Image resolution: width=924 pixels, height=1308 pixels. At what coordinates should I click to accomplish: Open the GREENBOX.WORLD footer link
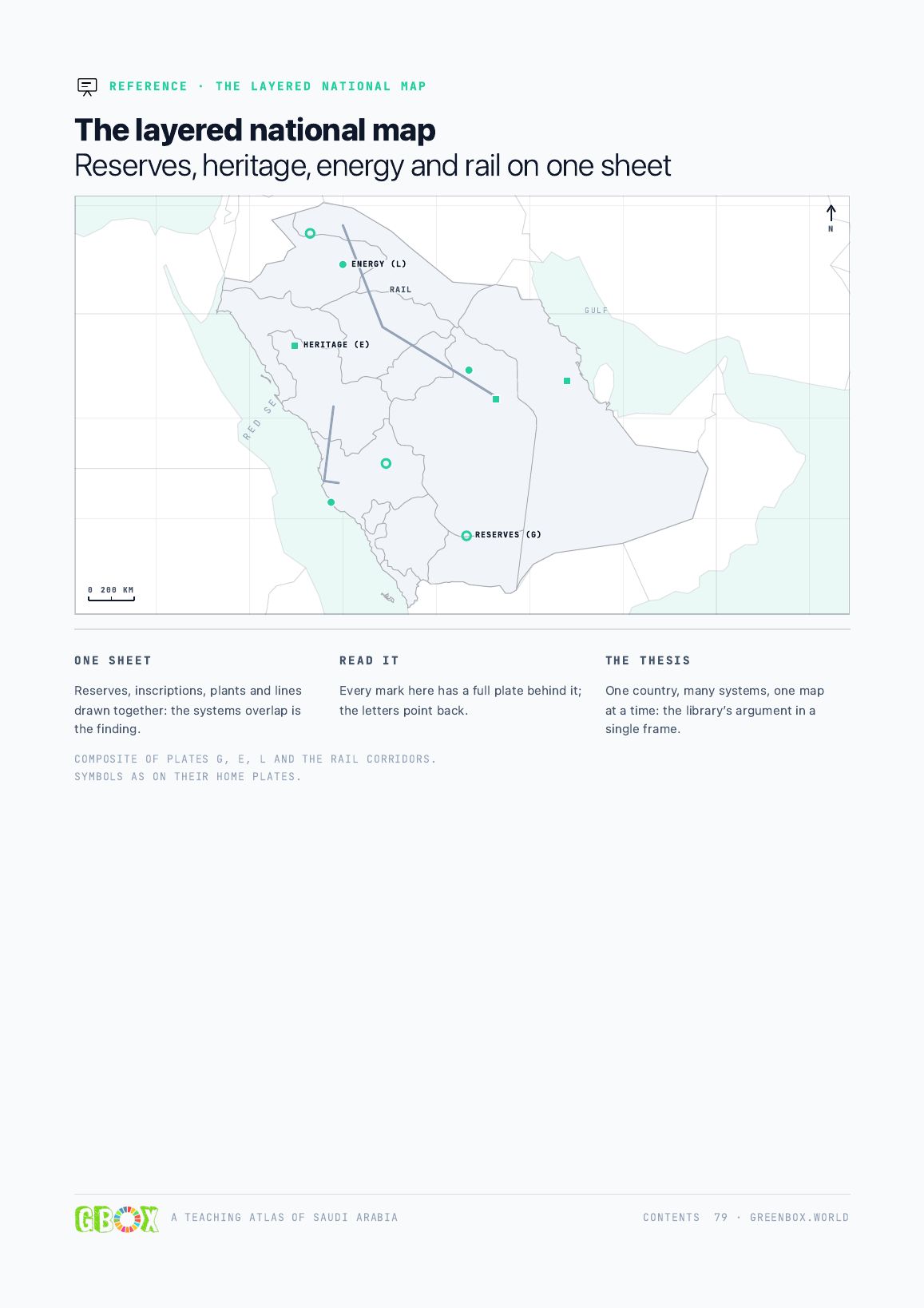pos(799,1218)
